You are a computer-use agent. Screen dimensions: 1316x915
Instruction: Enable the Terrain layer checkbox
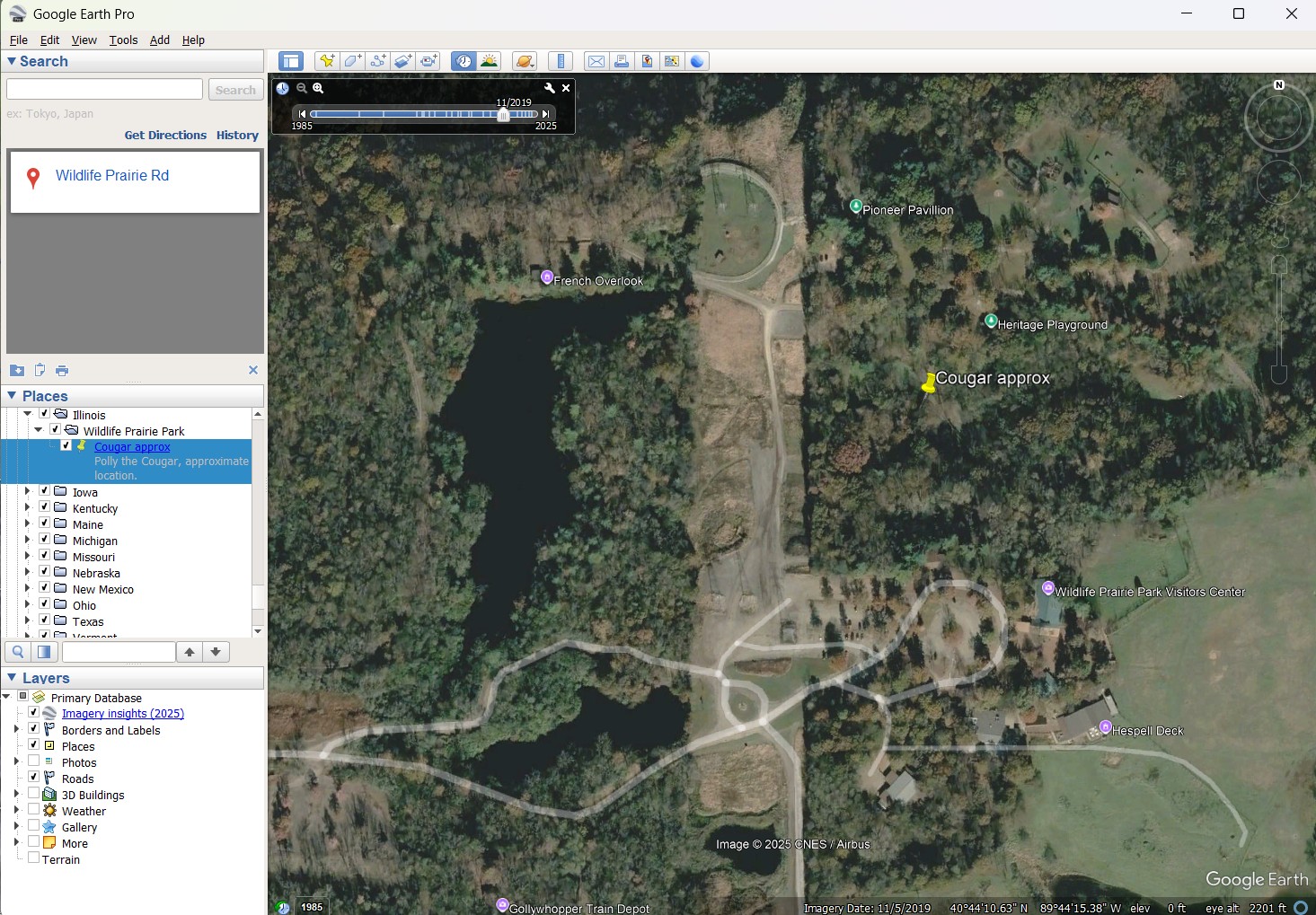[34, 858]
